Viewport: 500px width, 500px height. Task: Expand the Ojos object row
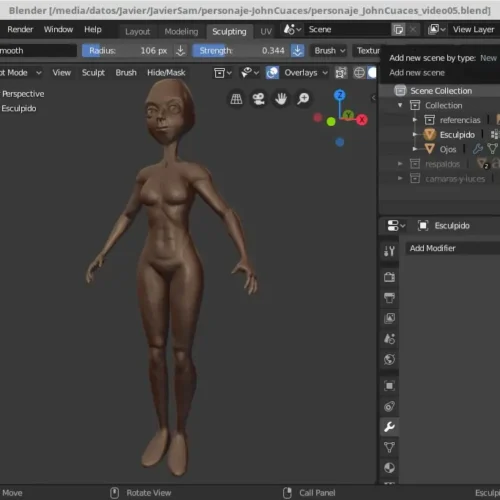pos(415,149)
